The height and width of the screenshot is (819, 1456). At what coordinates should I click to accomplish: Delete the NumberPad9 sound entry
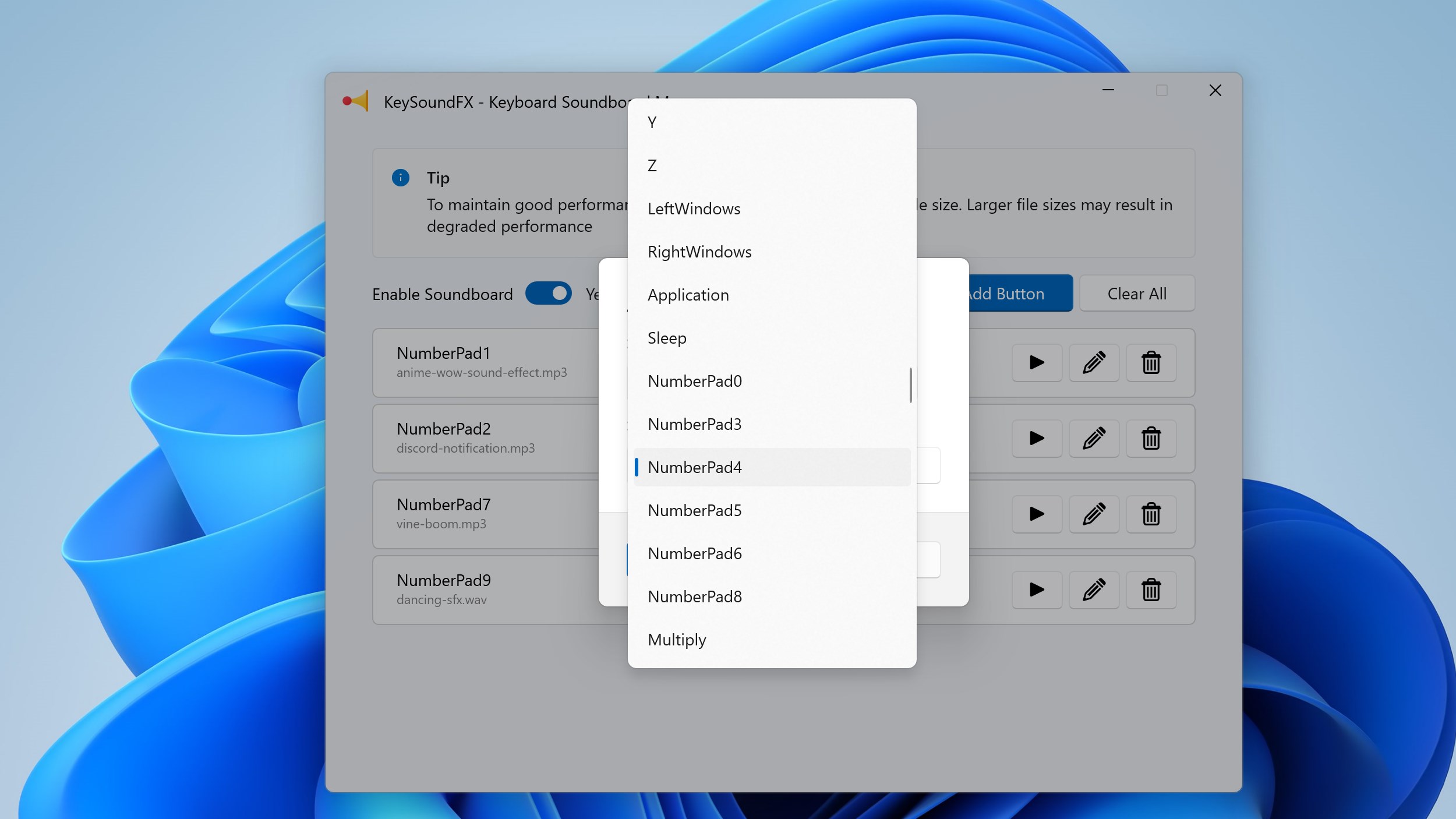tap(1151, 590)
